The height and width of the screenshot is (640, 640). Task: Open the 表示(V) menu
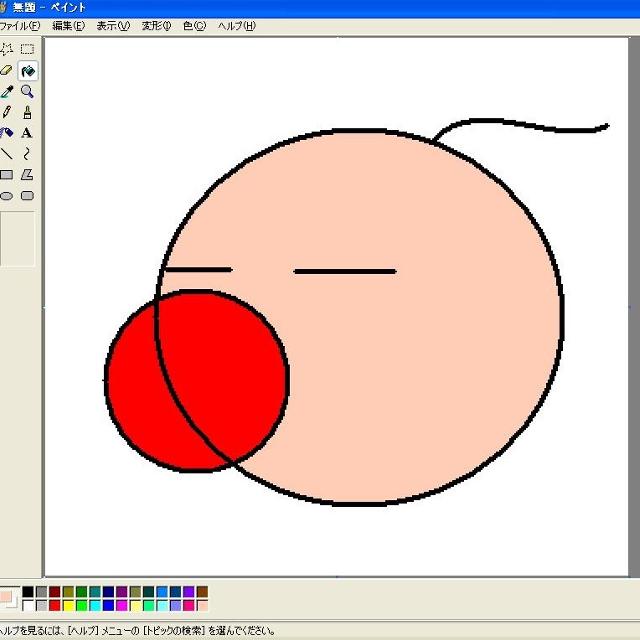coord(113,26)
